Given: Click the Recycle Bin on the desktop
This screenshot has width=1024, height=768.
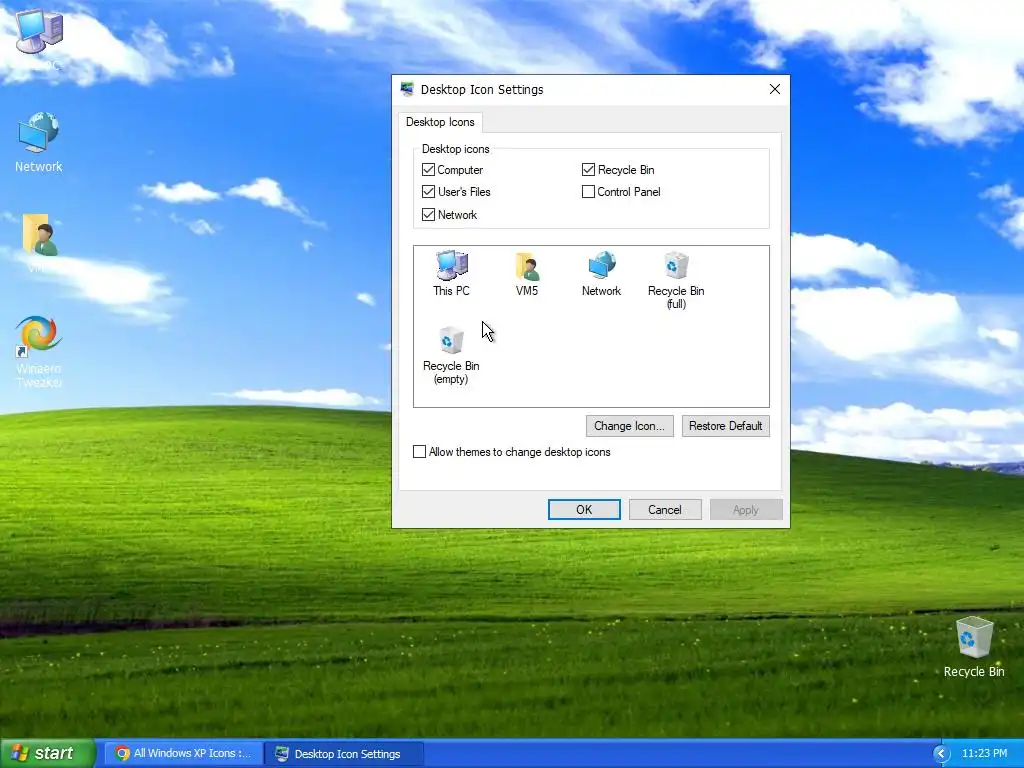Looking at the screenshot, I should point(974,647).
